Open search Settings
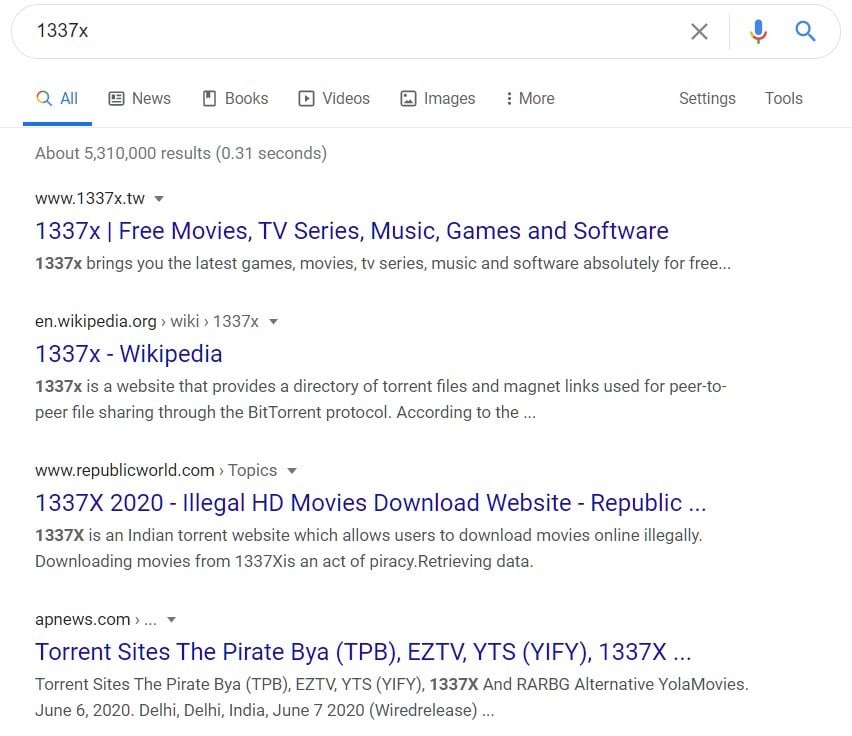Screen dimensions: 852x736 (x=707, y=99)
